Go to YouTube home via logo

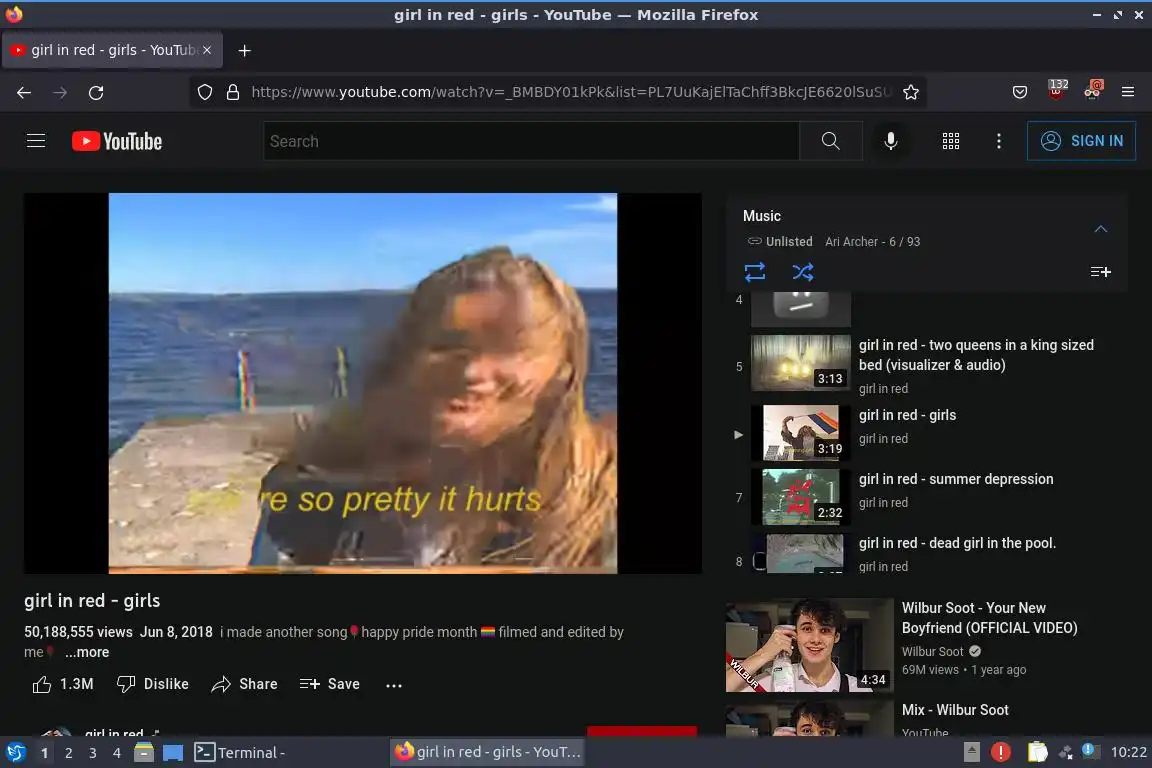pos(117,141)
